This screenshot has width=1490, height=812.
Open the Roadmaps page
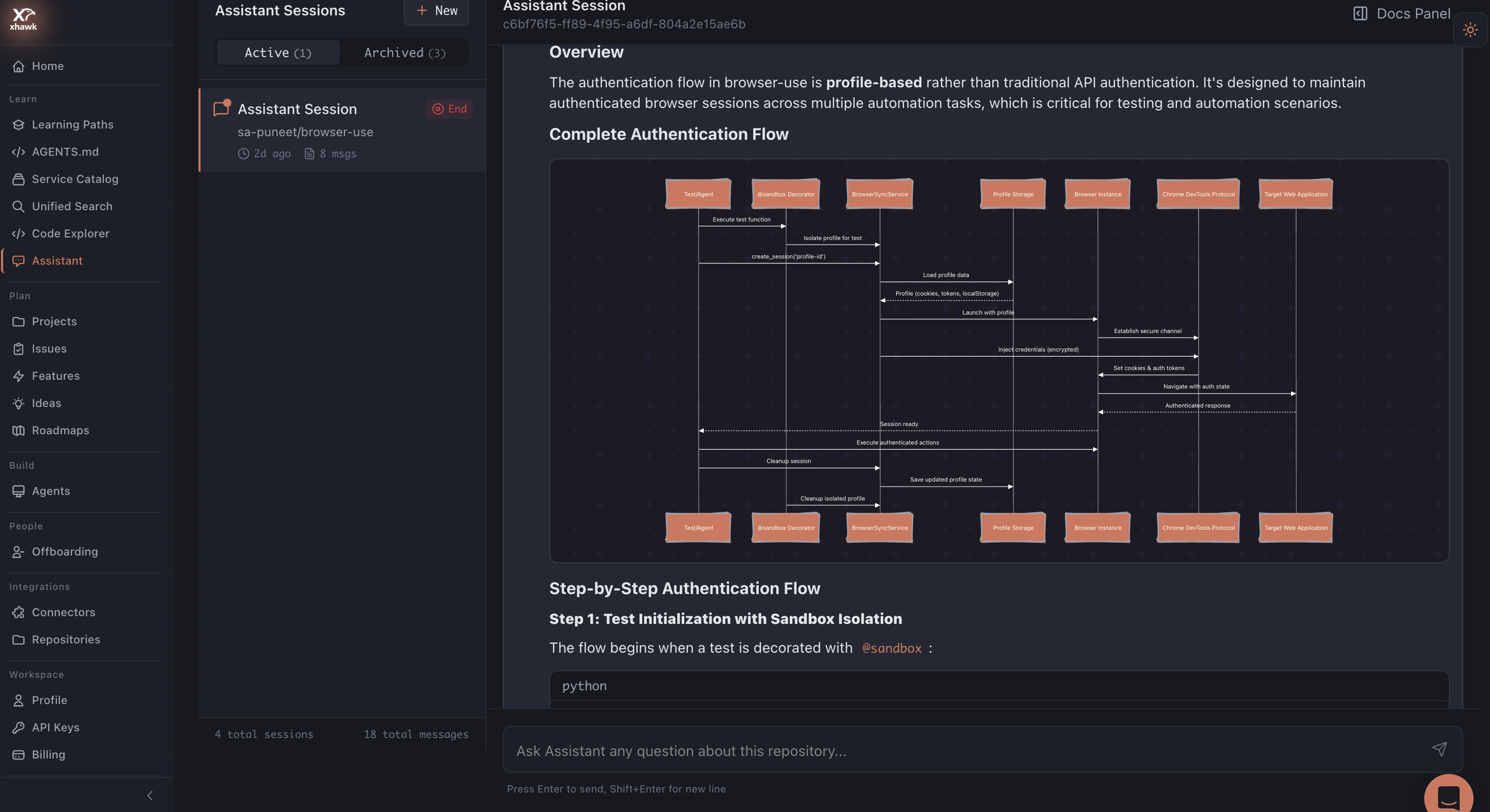click(x=60, y=430)
